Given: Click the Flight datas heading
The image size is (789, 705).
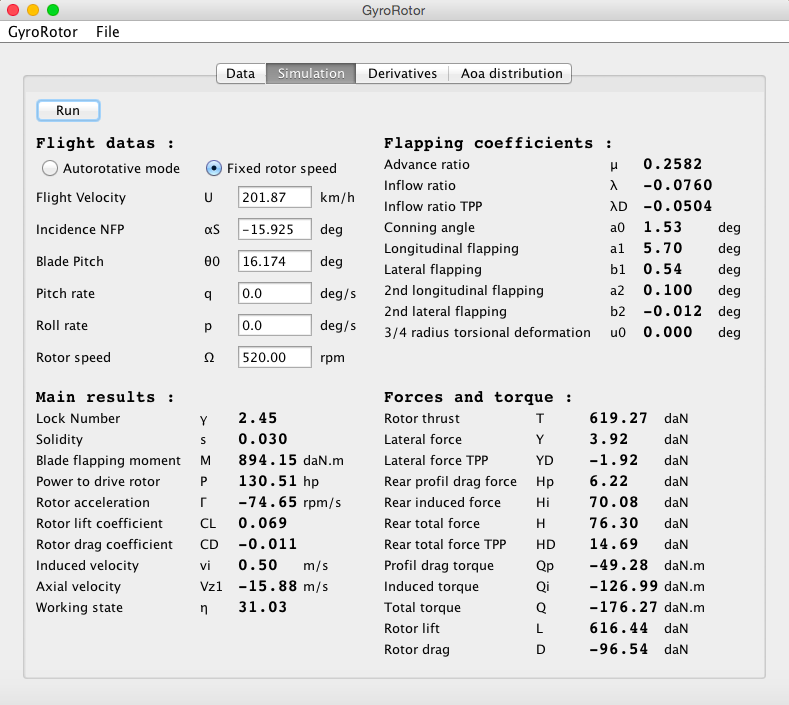Looking at the screenshot, I should pos(105,143).
